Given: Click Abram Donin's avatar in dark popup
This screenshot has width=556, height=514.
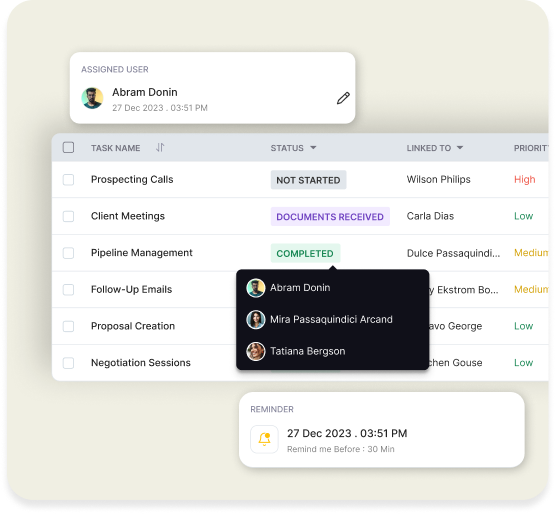Looking at the screenshot, I should (x=256, y=288).
